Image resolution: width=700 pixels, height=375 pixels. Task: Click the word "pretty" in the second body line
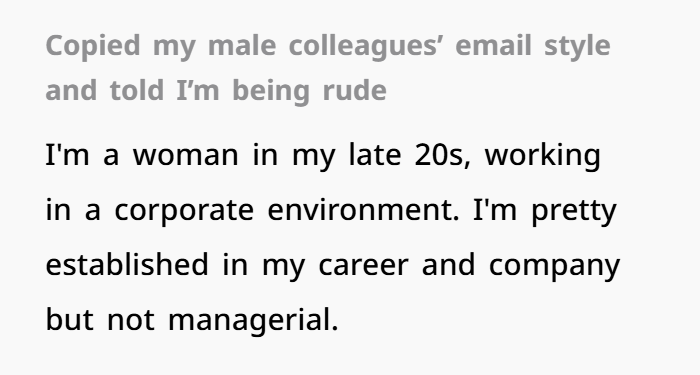tap(574, 210)
